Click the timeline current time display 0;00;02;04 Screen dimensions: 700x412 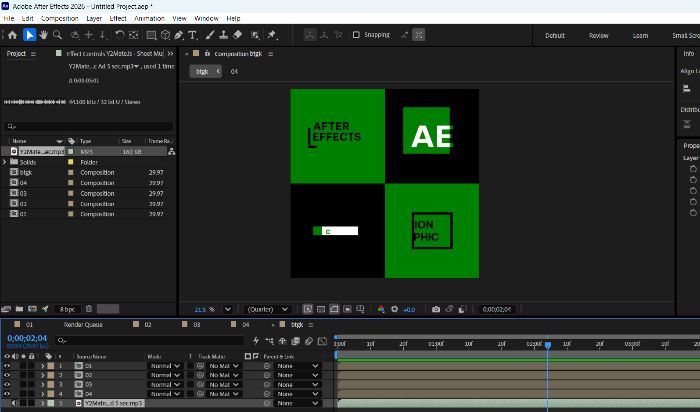tap(27, 338)
